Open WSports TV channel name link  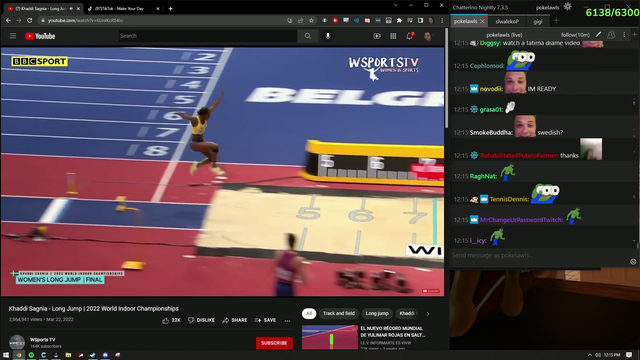pos(42,340)
